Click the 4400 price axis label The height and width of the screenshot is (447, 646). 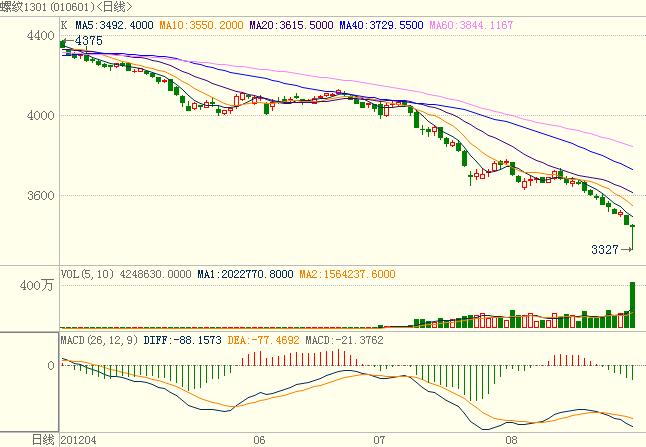coord(40,35)
